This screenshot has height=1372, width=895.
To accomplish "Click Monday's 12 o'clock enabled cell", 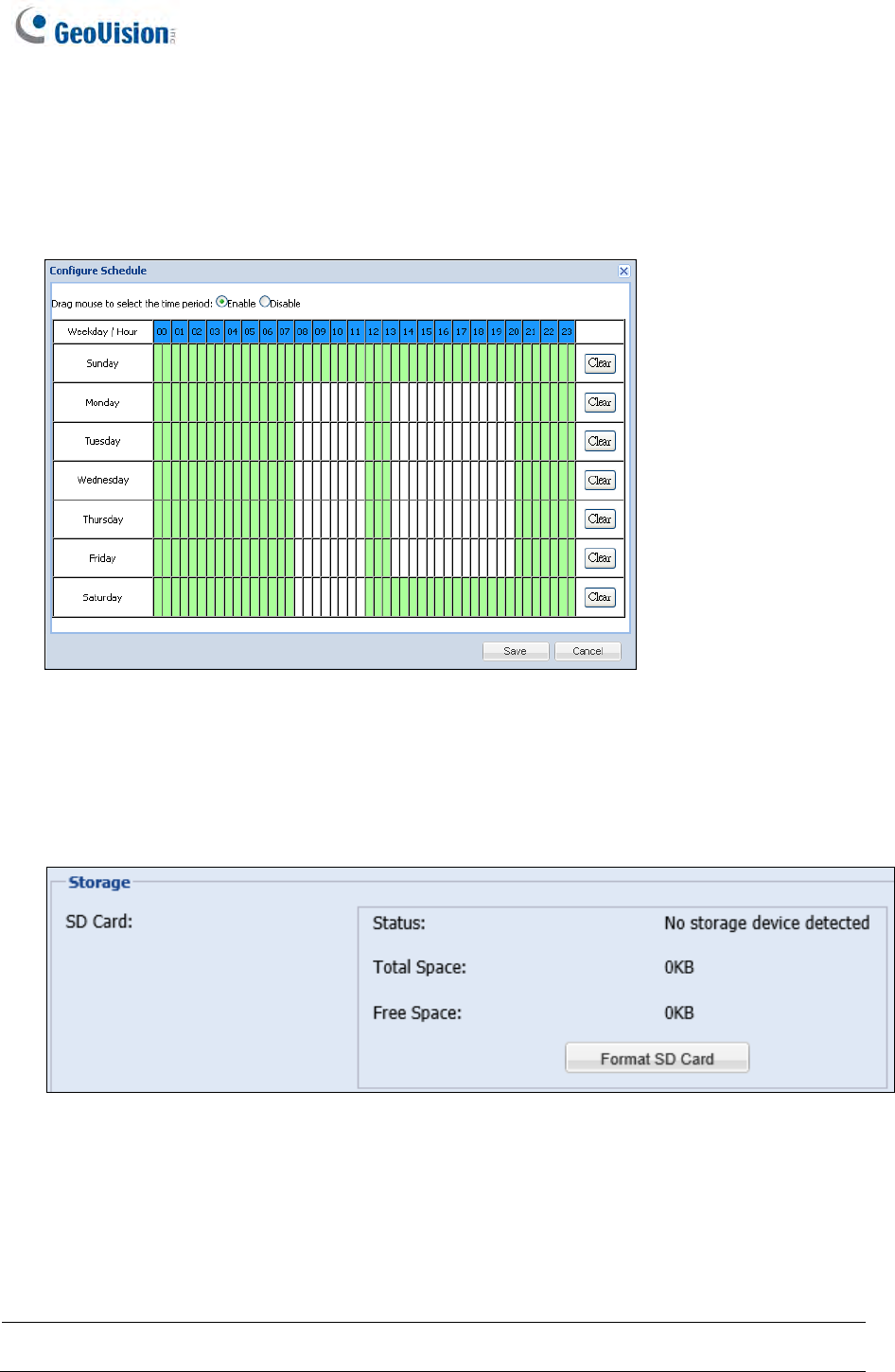I will (373, 402).
